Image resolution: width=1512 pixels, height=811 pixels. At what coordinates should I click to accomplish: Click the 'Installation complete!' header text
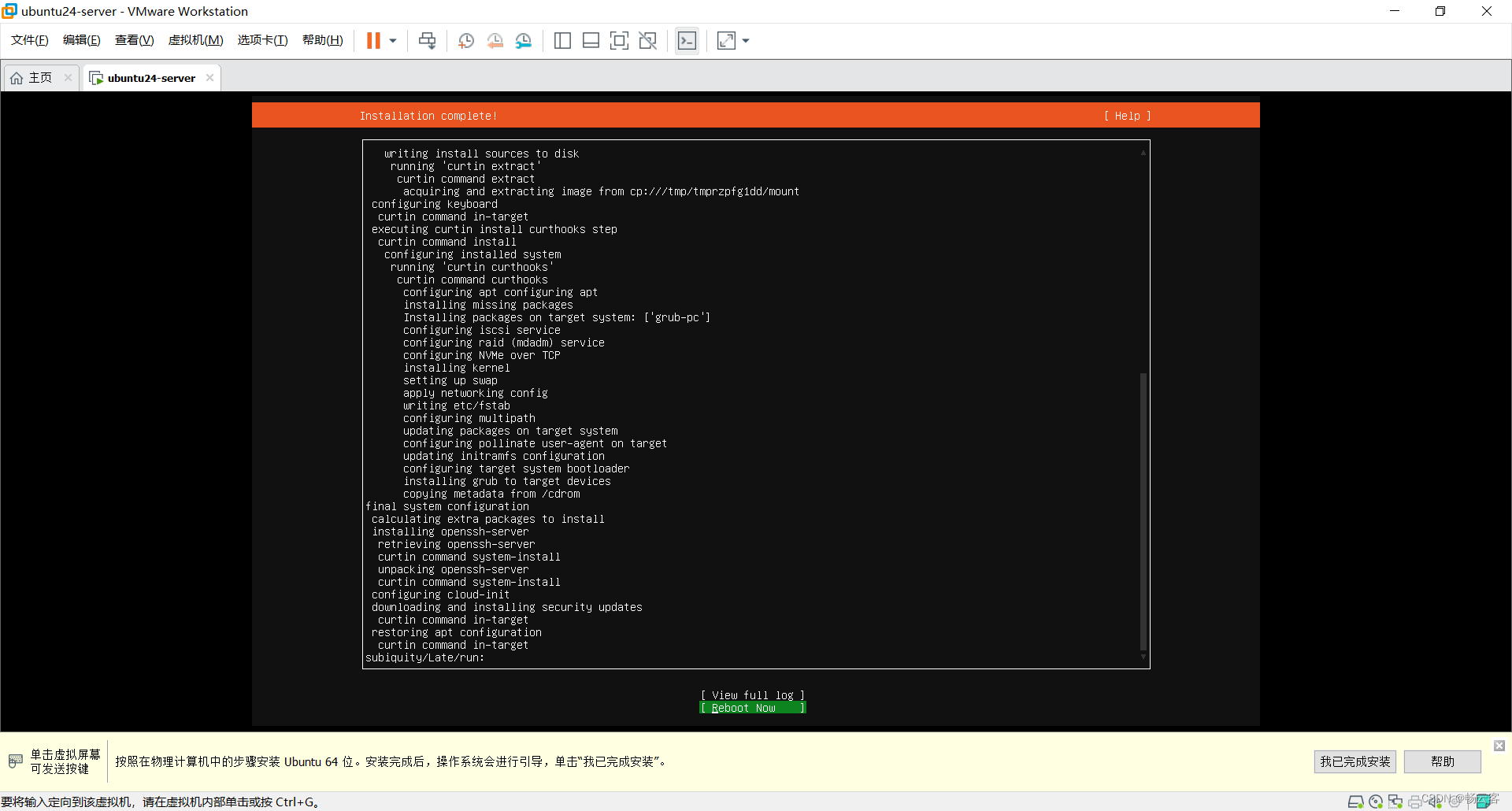(x=428, y=116)
